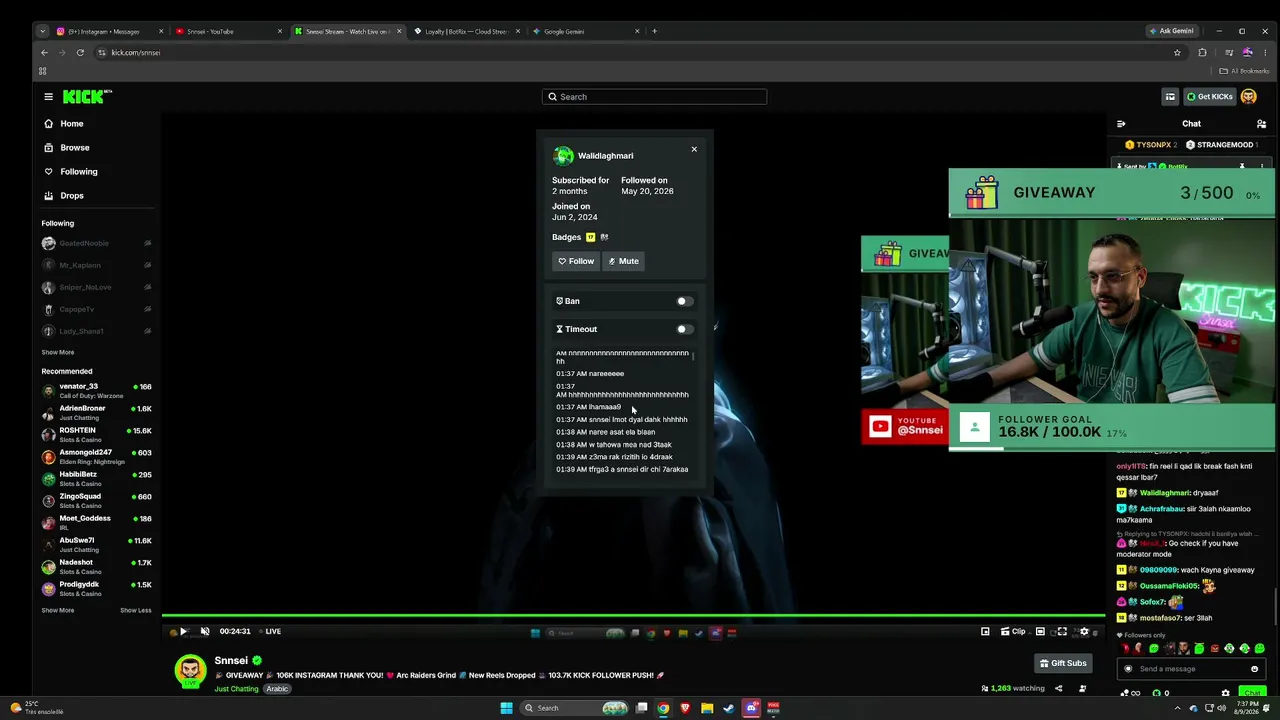This screenshot has width=1280, height=720.
Task: Switch to Loyalty BotRix tab
Action: pyautogui.click(x=465, y=31)
